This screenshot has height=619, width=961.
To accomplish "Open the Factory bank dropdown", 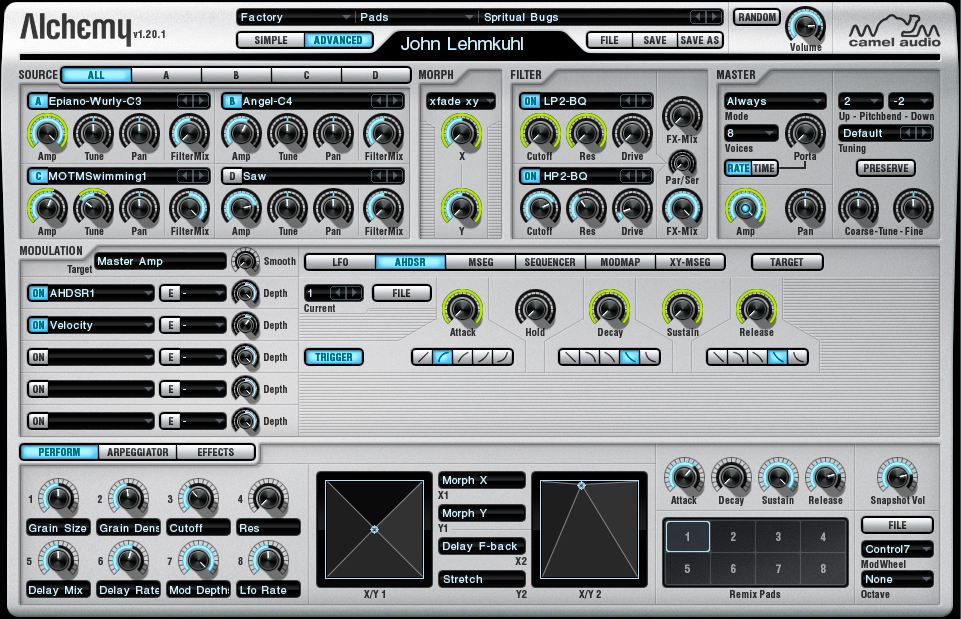I will tap(294, 17).
